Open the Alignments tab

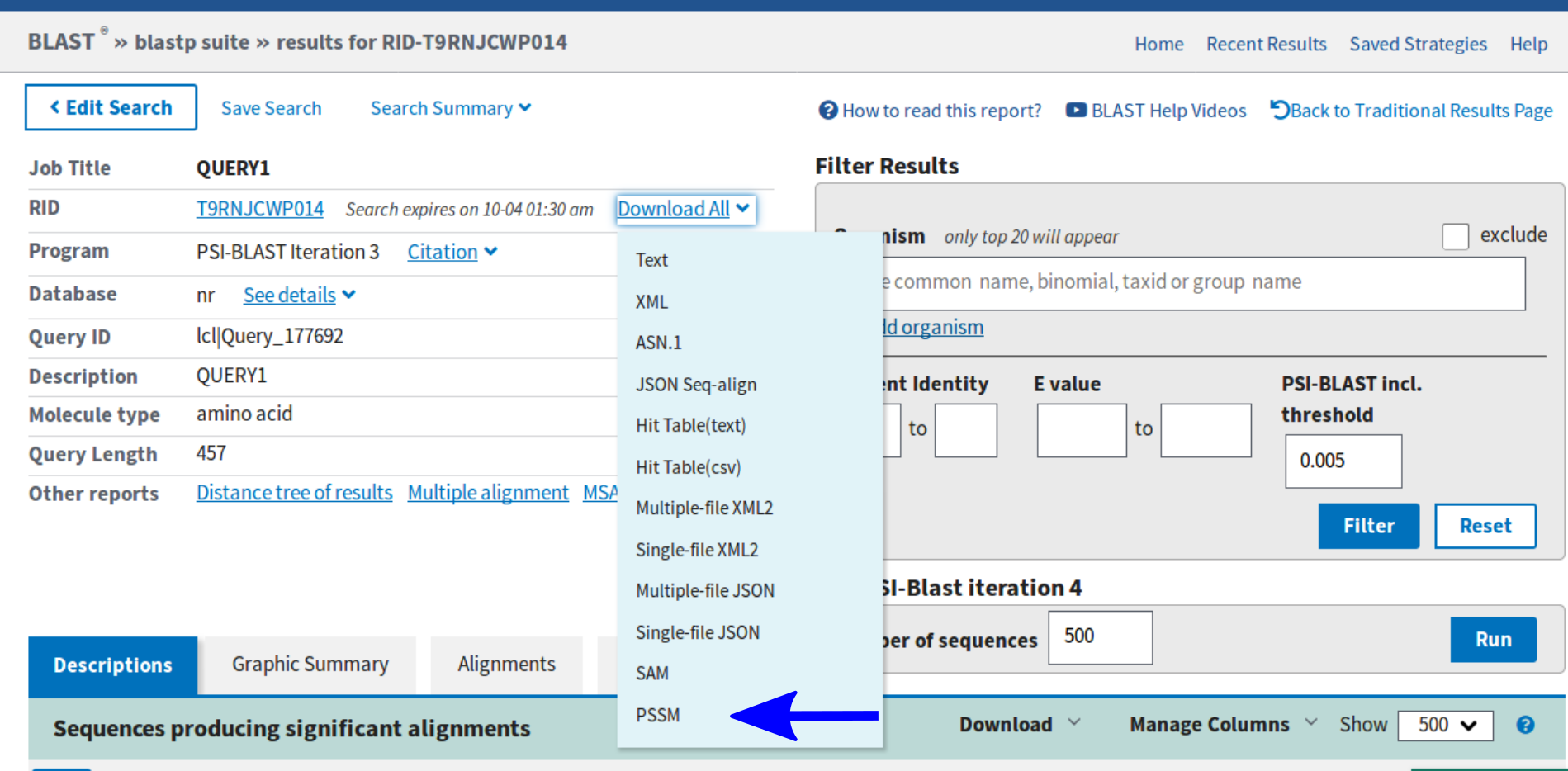(506, 665)
